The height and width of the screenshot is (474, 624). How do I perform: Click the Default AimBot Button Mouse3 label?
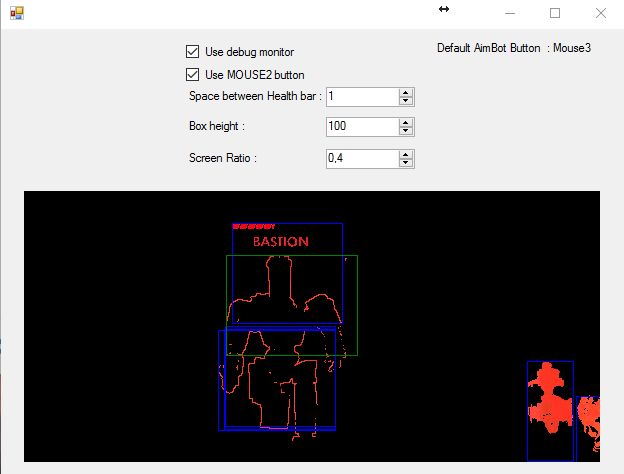514,48
